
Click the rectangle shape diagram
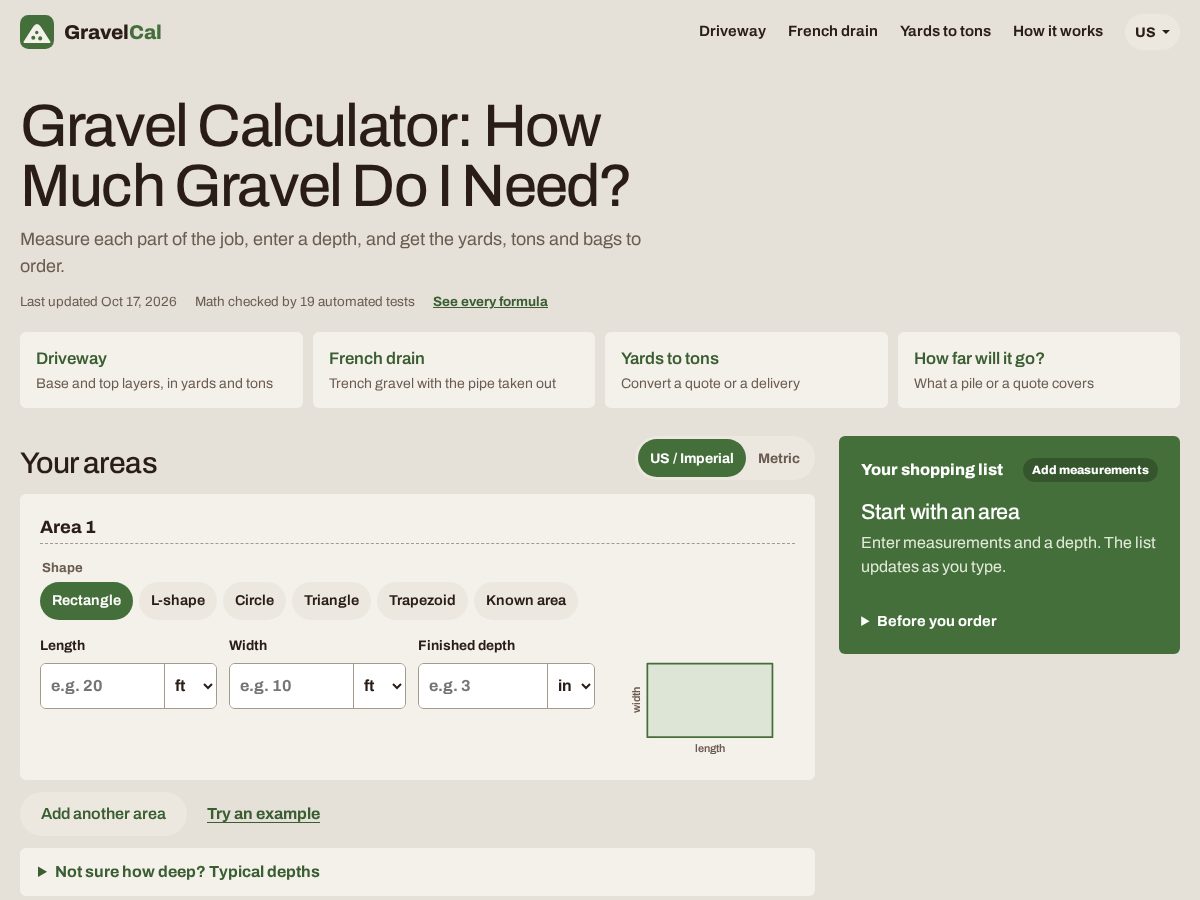coord(710,700)
